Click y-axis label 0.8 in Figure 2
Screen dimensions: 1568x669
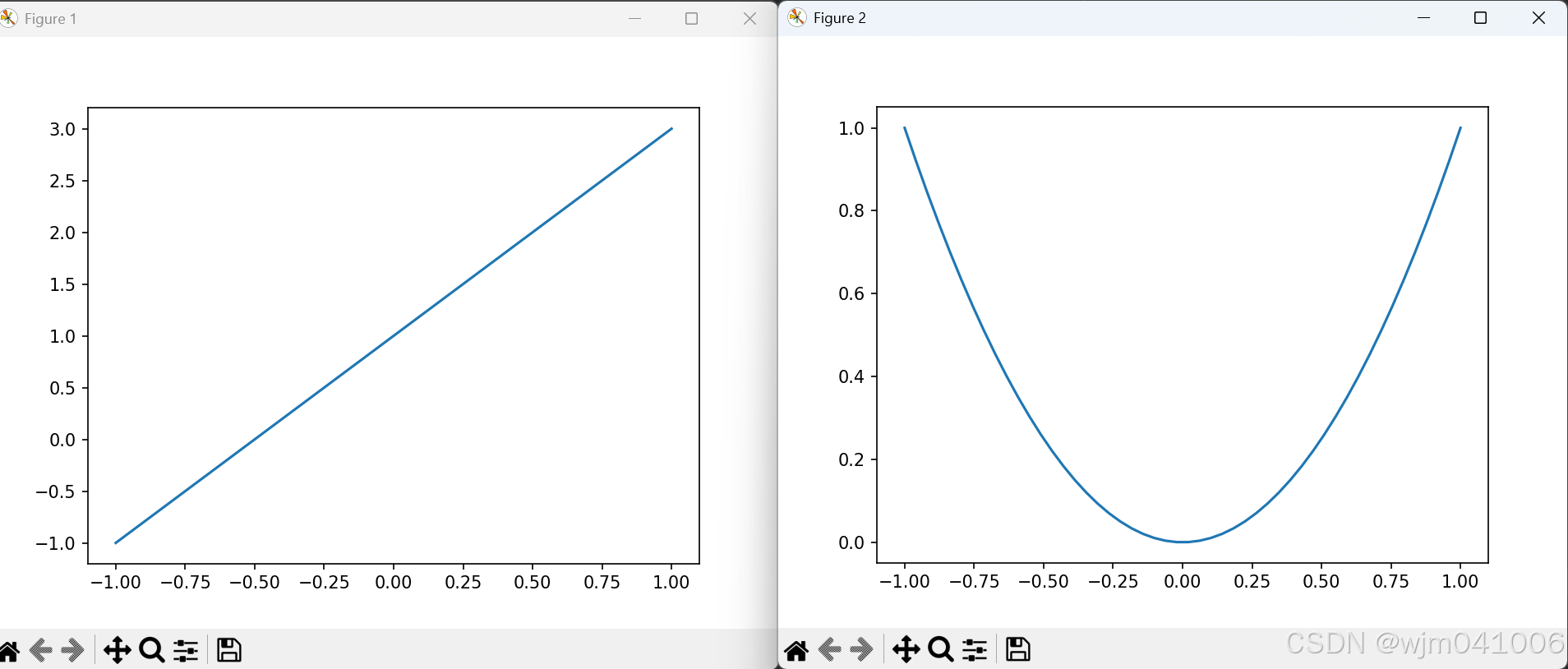tap(851, 210)
